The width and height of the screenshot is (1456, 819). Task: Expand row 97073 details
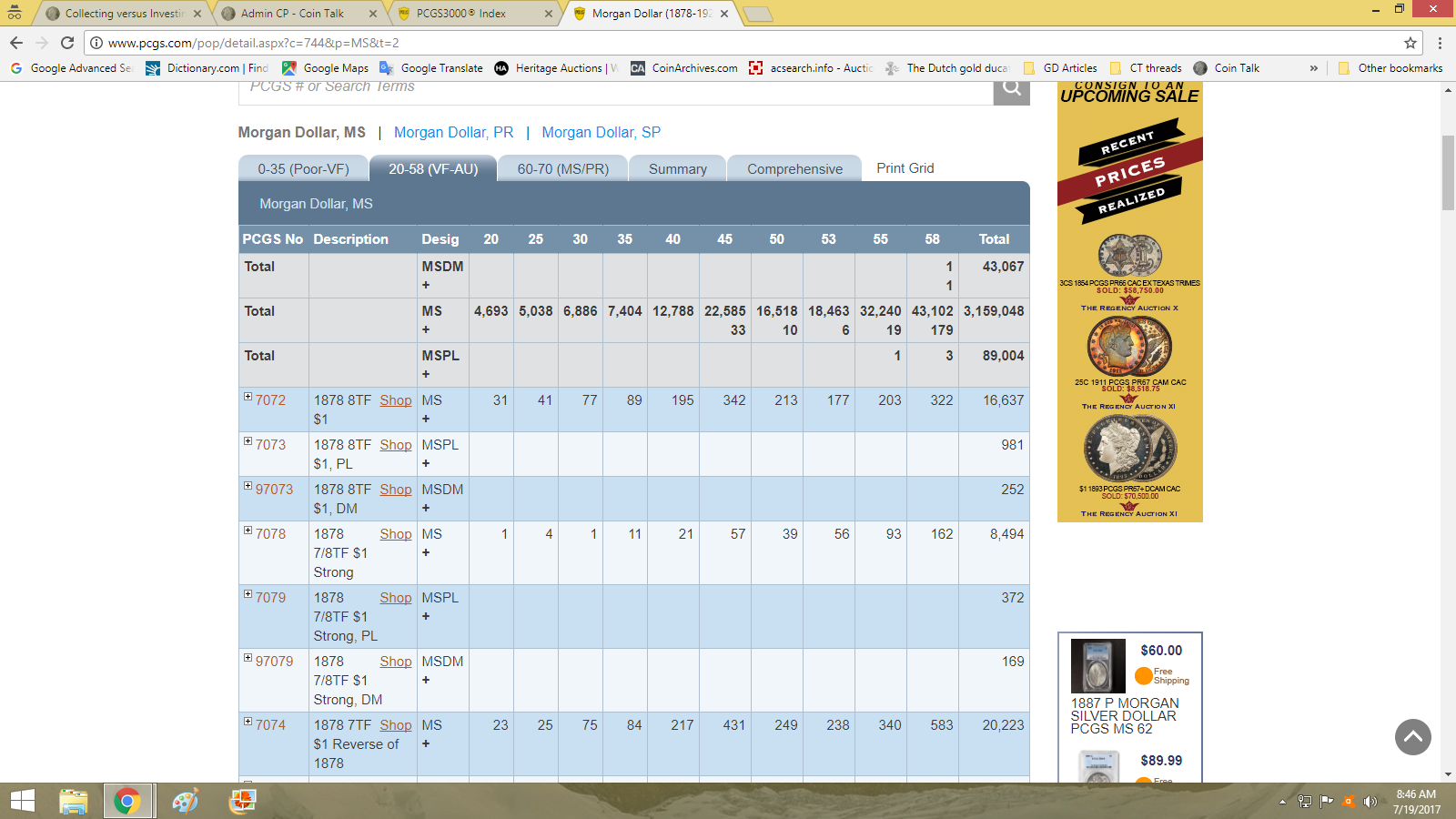point(248,486)
